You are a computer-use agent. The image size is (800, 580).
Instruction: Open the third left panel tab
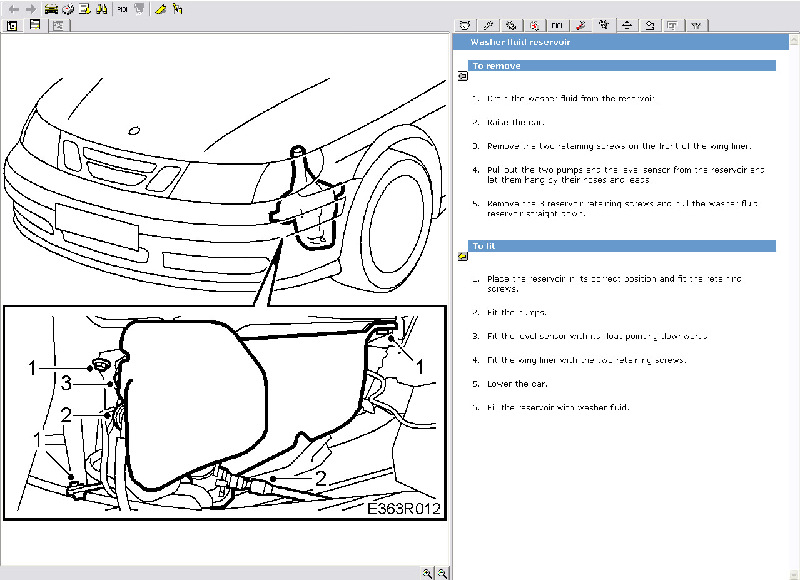tap(57, 26)
